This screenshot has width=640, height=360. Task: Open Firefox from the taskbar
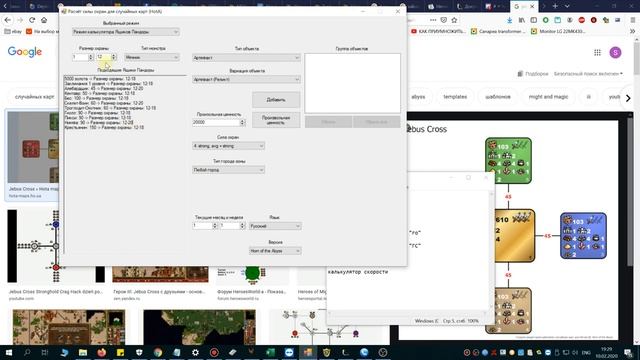pos(102,352)
